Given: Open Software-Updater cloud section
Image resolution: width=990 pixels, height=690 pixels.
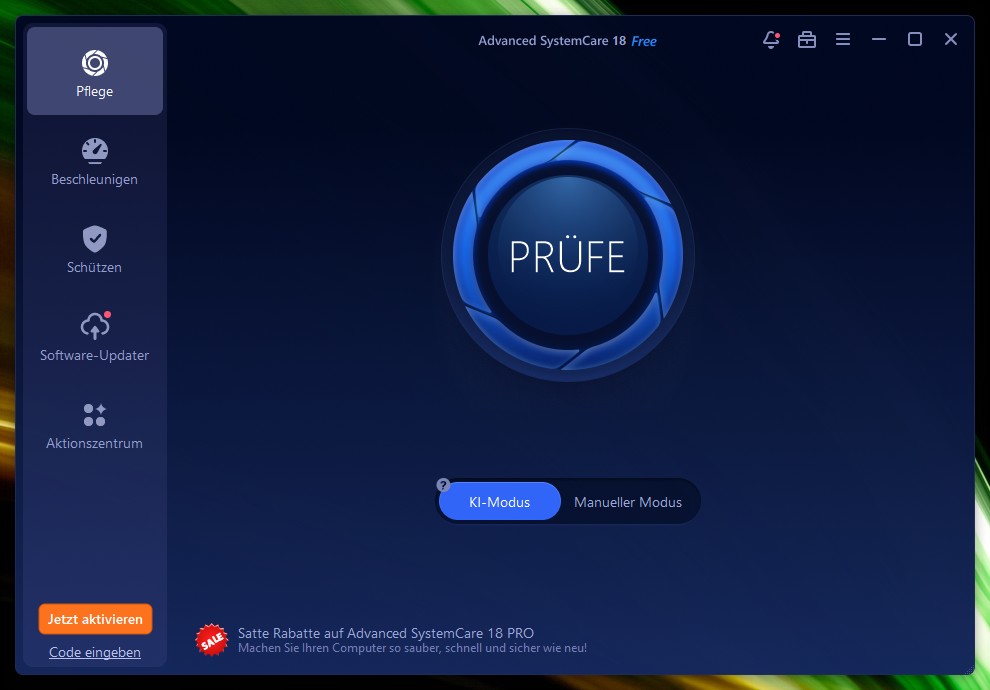Looking at the screenshot, I should pos(95,337).
